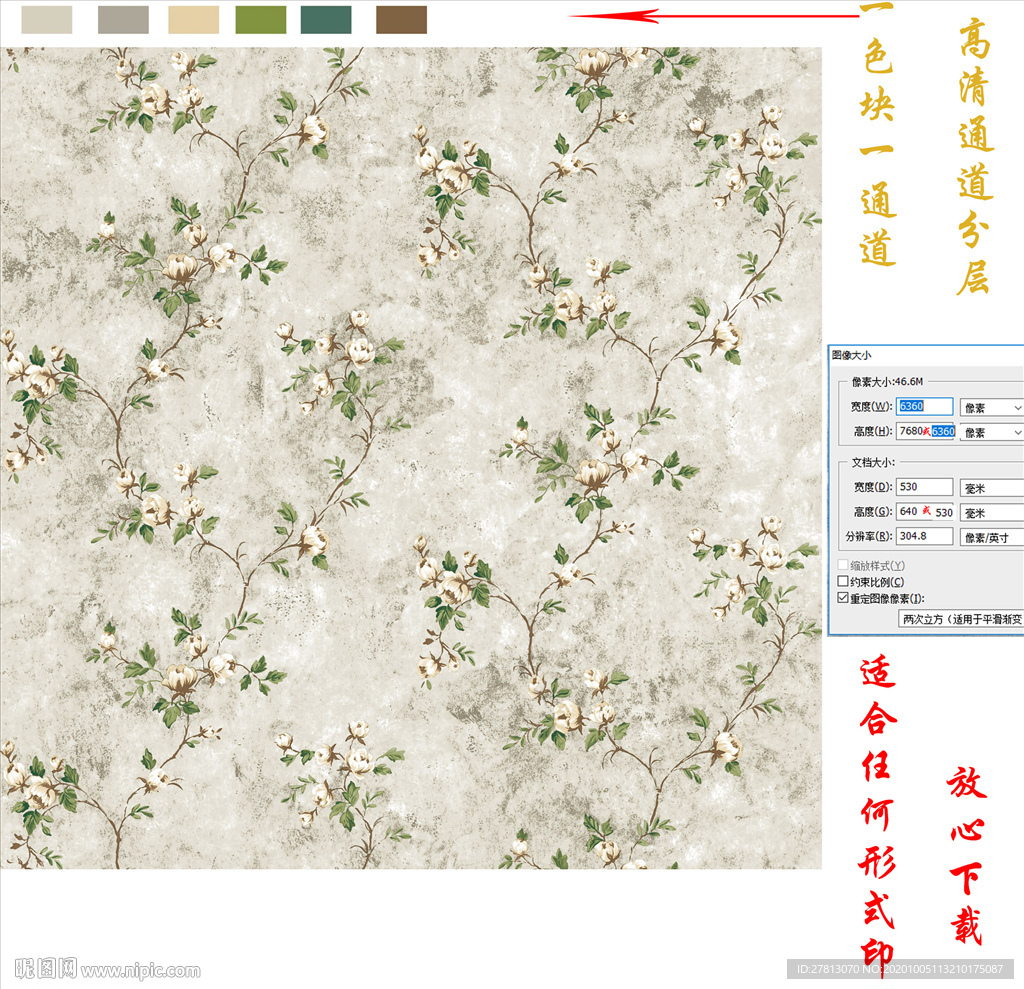Open the 像素 unit dropdown for height
This screenshot has width=1024, height=989.
pos(992,432)
